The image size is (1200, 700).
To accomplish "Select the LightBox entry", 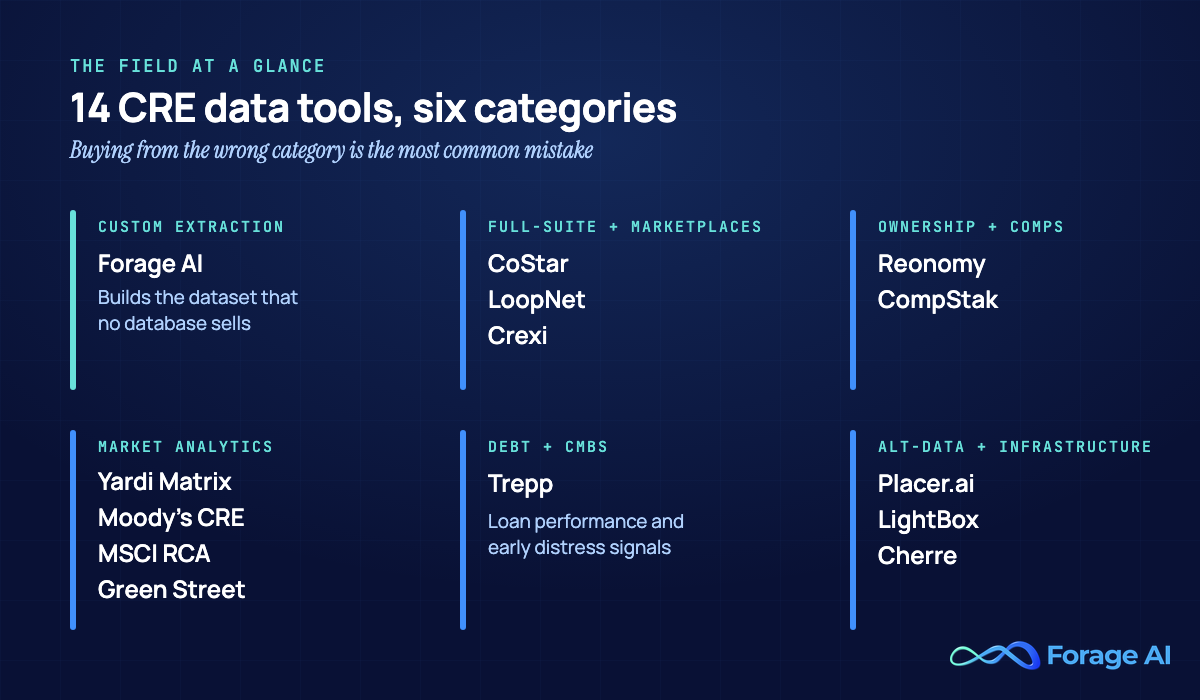I will (x=928, y=520).
